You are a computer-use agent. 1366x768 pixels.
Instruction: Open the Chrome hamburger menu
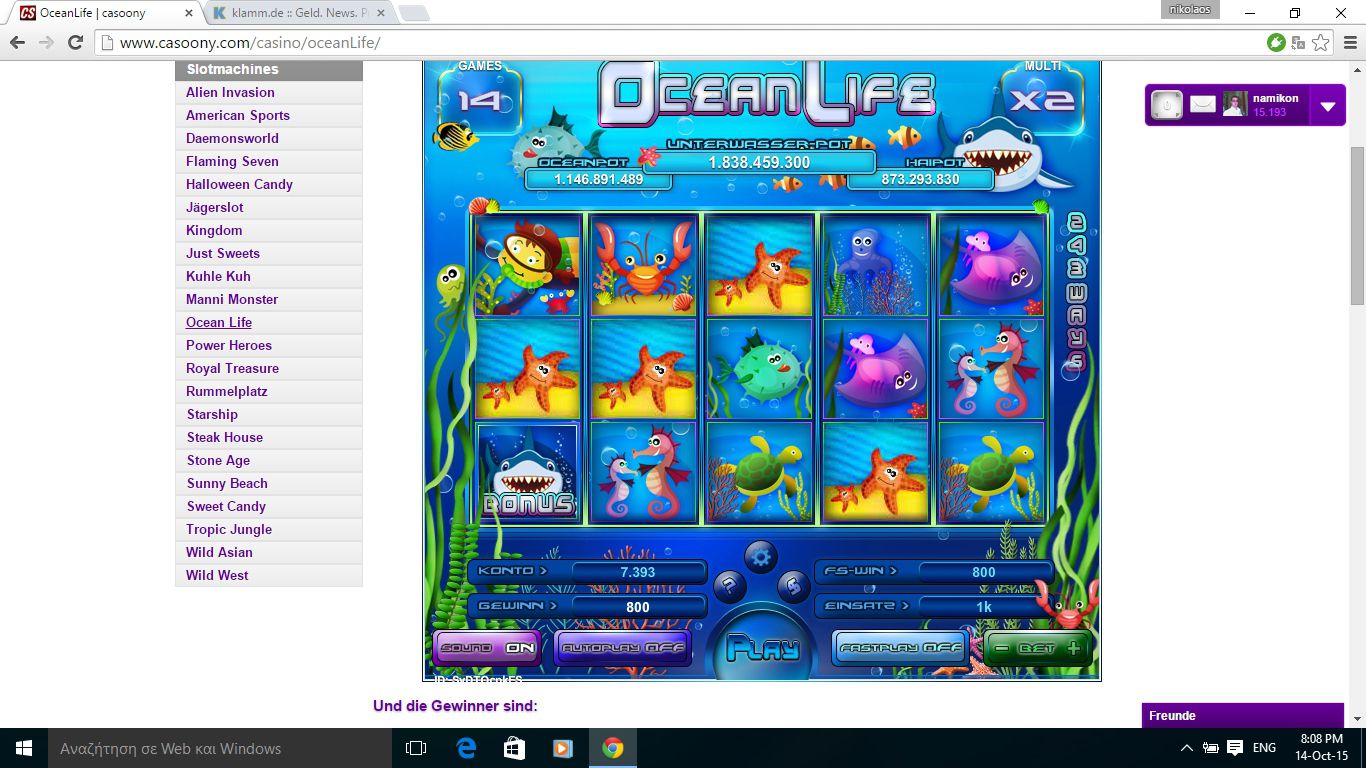click(x=1351, y=42)
